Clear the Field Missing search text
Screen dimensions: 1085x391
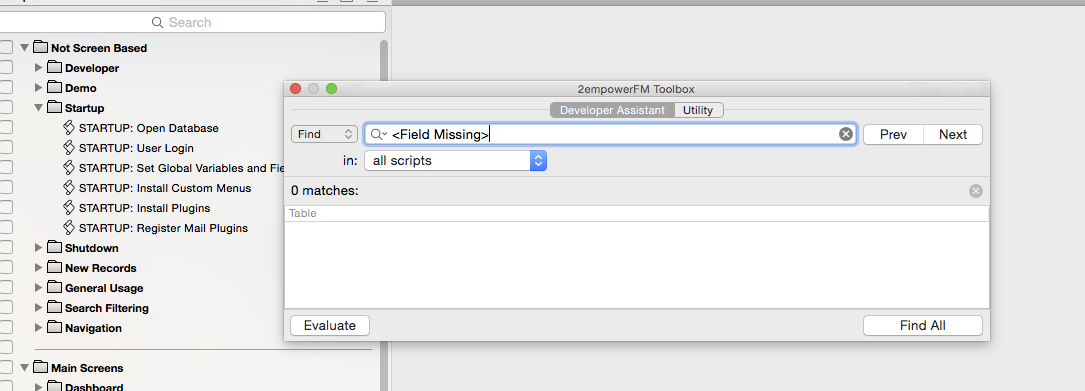pos(846,134)
